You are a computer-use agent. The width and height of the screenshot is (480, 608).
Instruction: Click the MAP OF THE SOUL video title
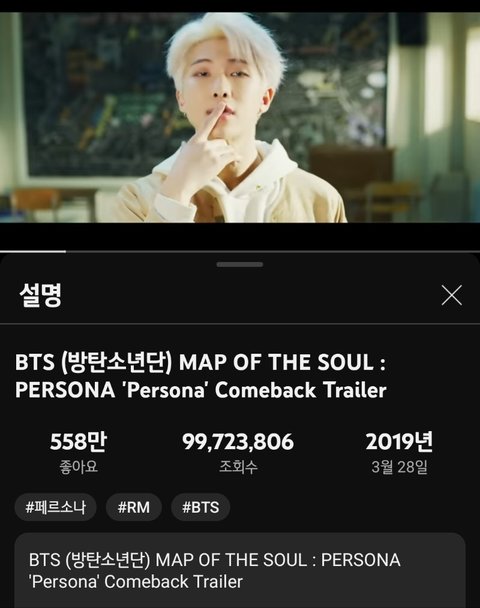[x=201, y=376]
